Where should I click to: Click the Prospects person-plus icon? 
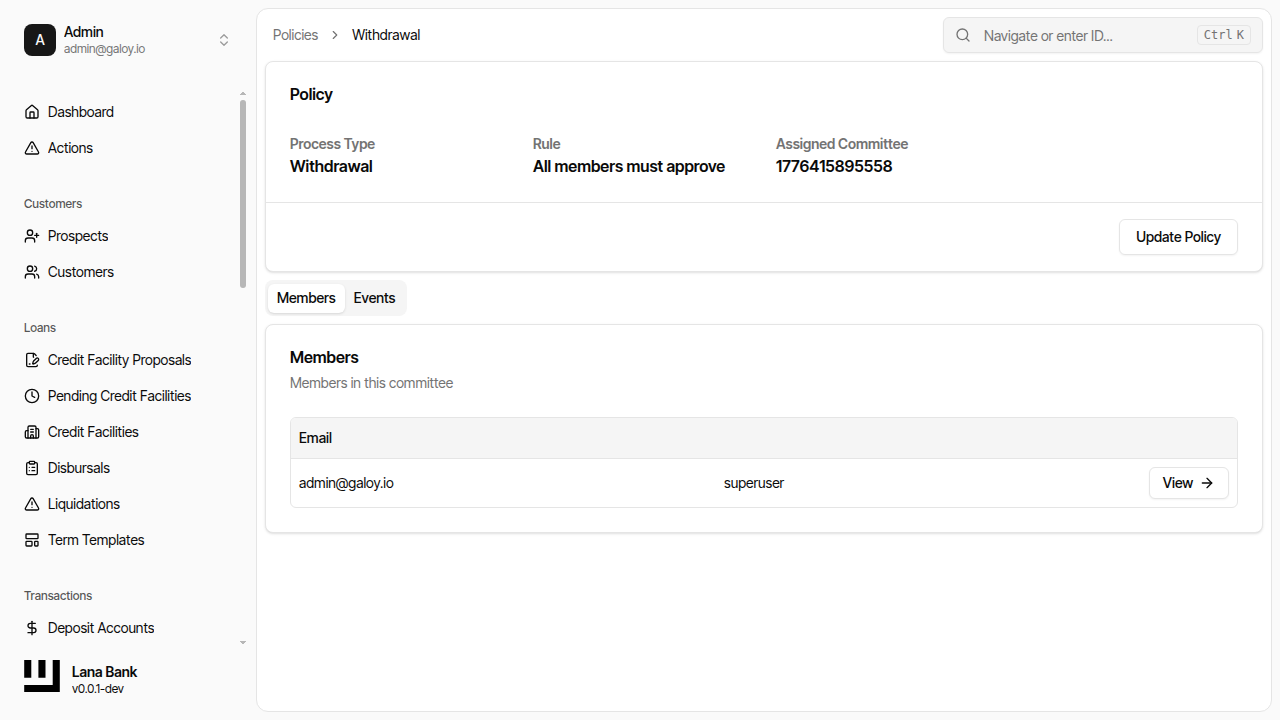32,236
